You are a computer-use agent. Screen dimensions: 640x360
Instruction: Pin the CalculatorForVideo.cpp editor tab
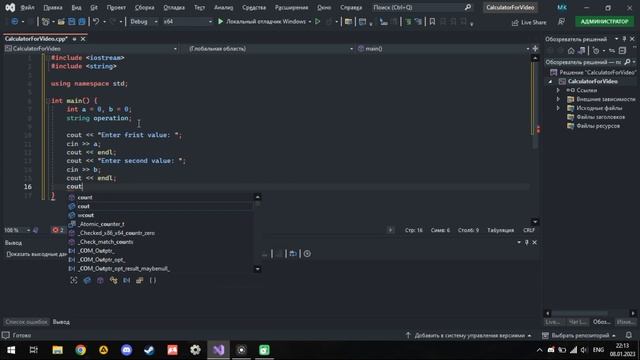pyautogui.click(x=74, y=39)
